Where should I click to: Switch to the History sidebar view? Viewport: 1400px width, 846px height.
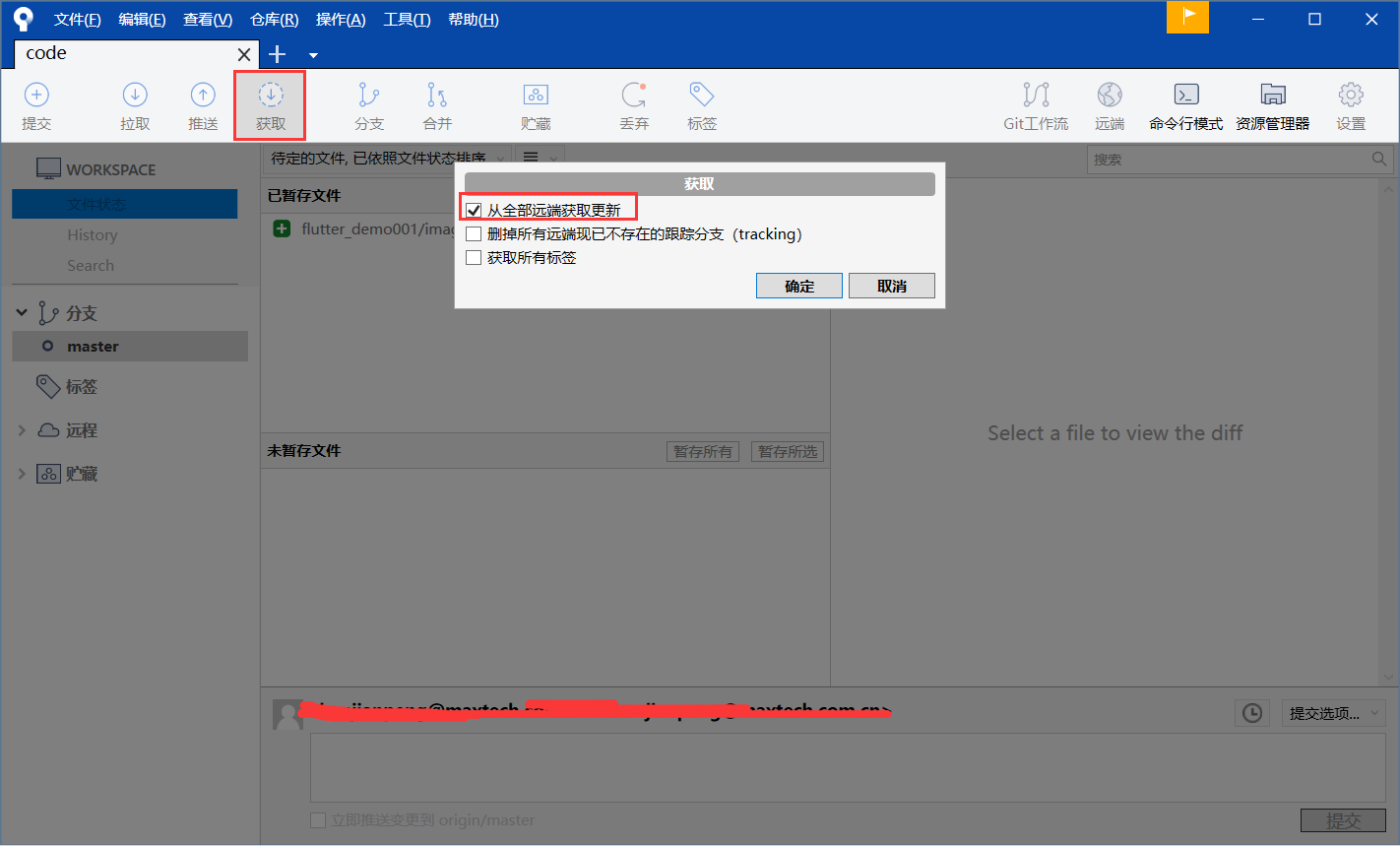click(92, 234)
